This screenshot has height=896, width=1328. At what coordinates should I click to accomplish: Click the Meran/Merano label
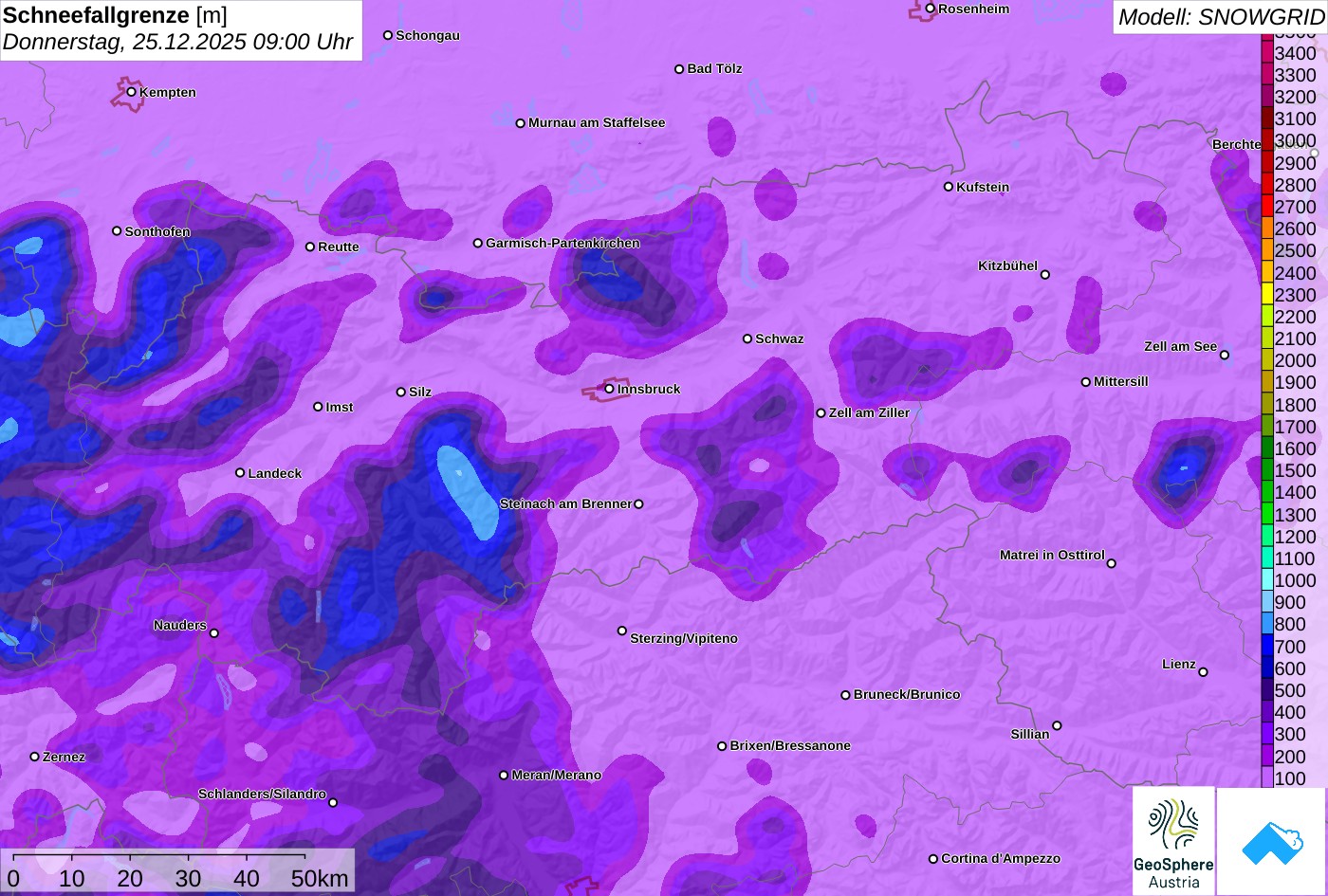click(557, 775)
